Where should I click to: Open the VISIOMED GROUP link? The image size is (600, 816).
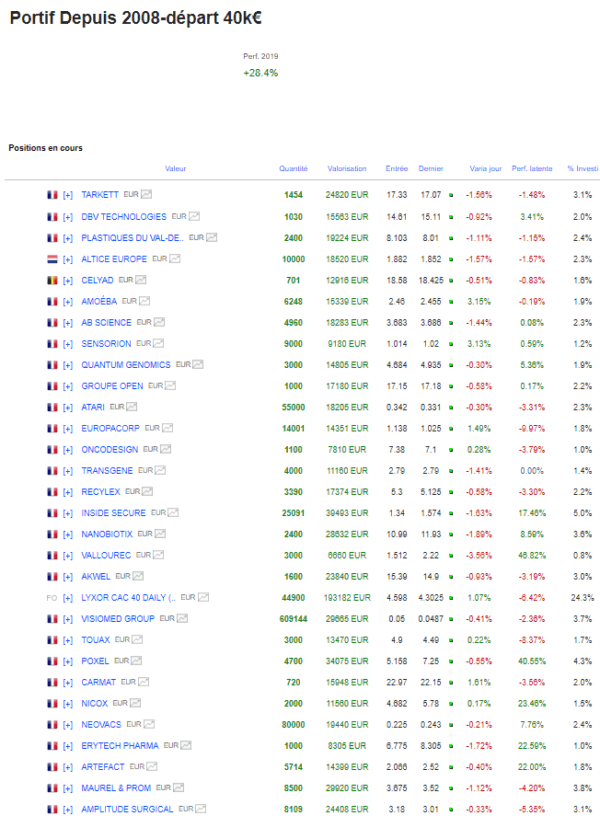click(118, 619)
